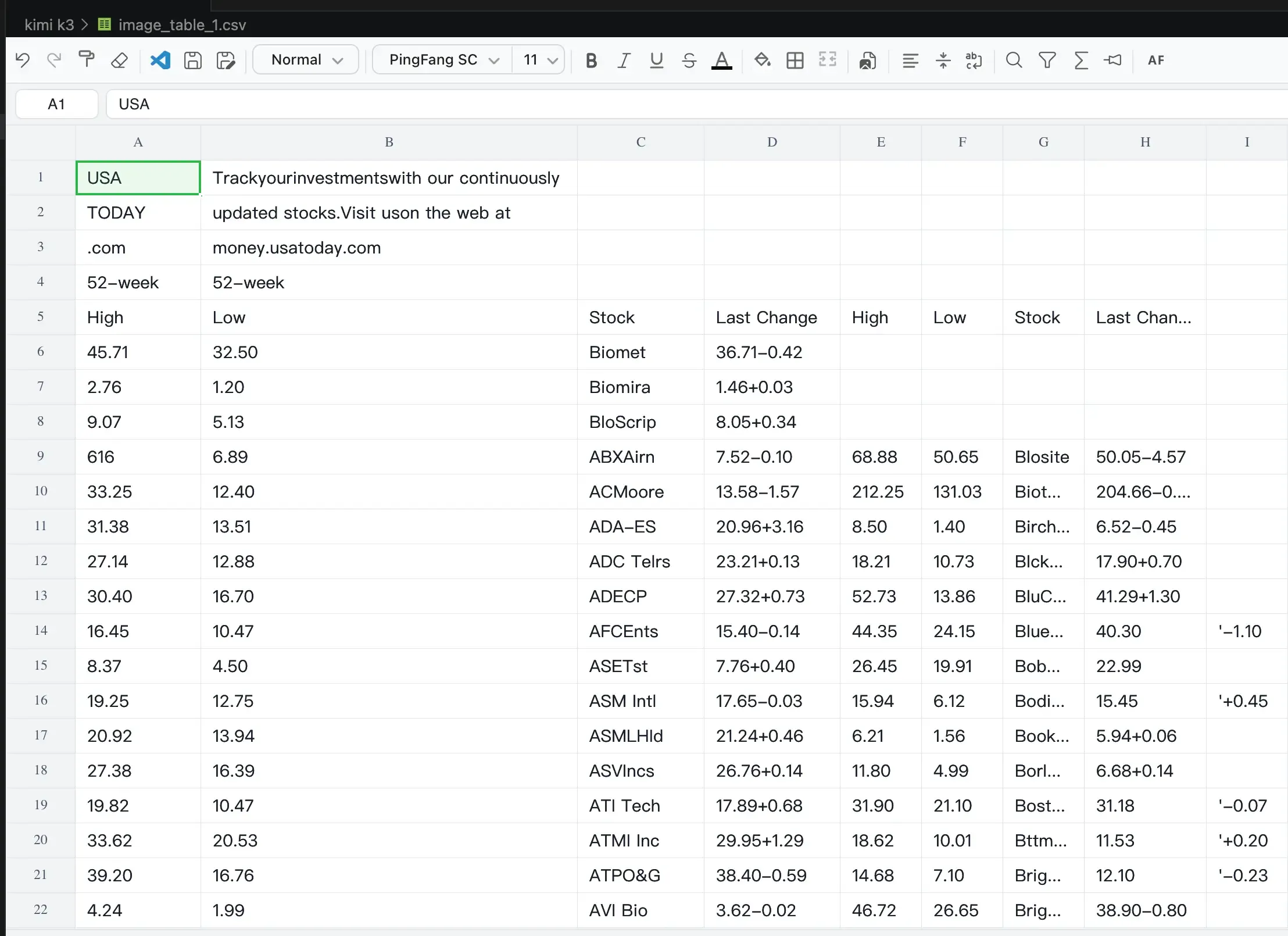This screenshot has height=936, width=1288.
Task: Select the cell containing TODAY
Action: (x=138, y=212)
